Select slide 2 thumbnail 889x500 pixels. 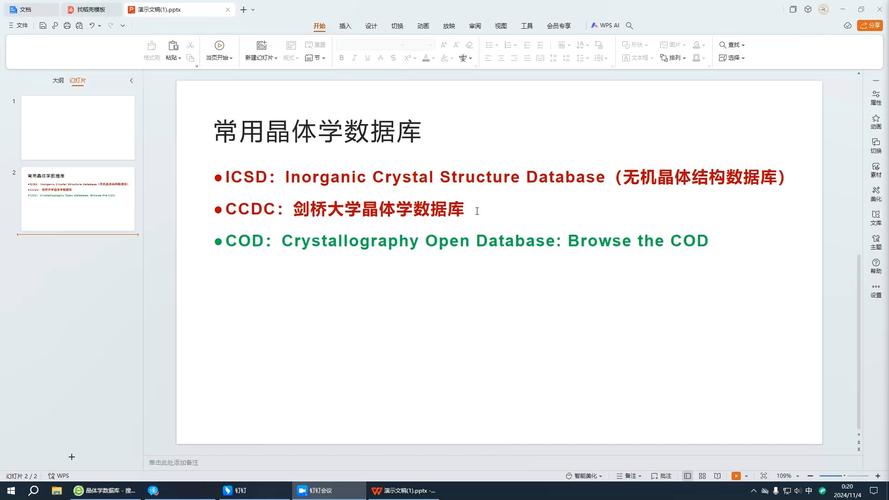[78, 198]
